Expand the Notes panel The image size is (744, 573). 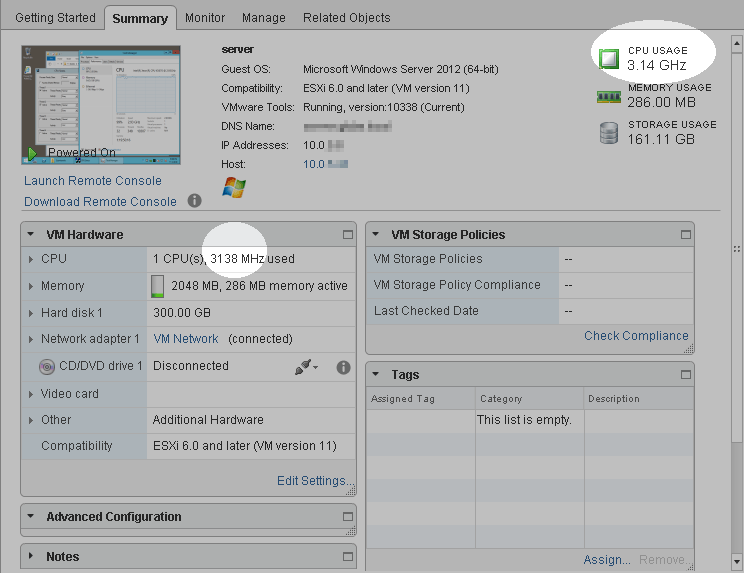pos(31,556)
